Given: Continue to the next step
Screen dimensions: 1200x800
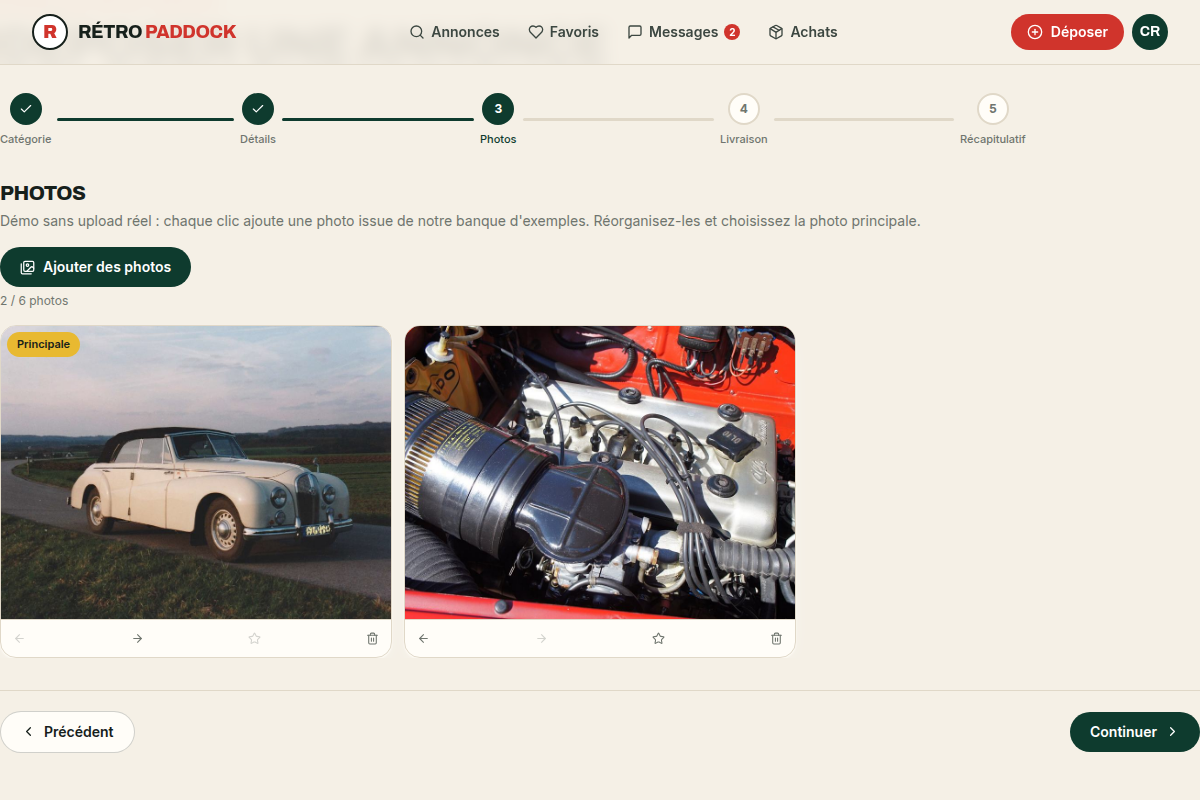Looking at the screenshot, I should (x=1135, y=732).
